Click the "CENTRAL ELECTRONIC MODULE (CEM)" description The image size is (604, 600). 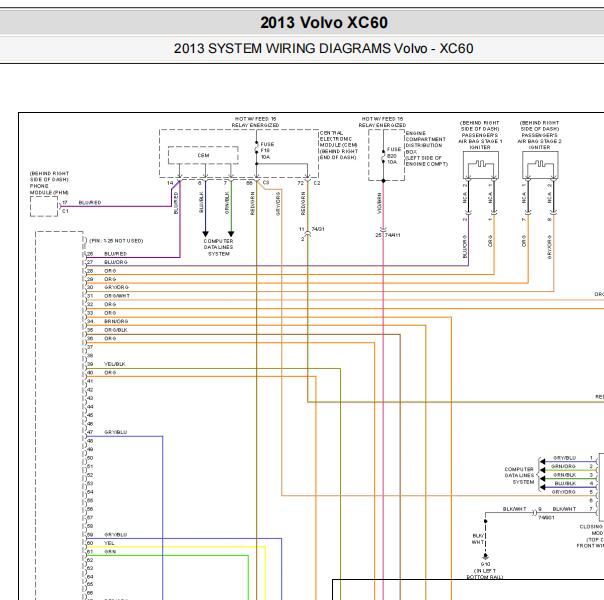339,145
